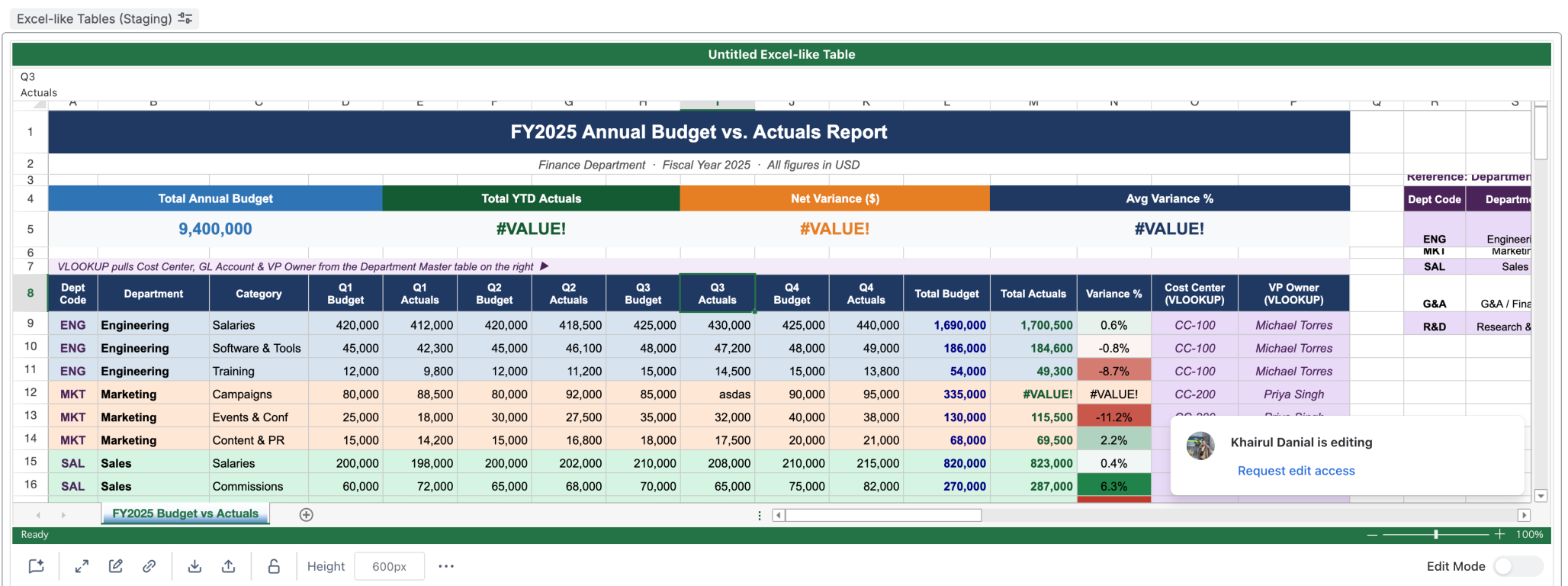Image resolution: width=1568 pixels, height=586 pixels.
Task: Click the horizontal scrollbar right arrow
Action: pos(1524,515)
